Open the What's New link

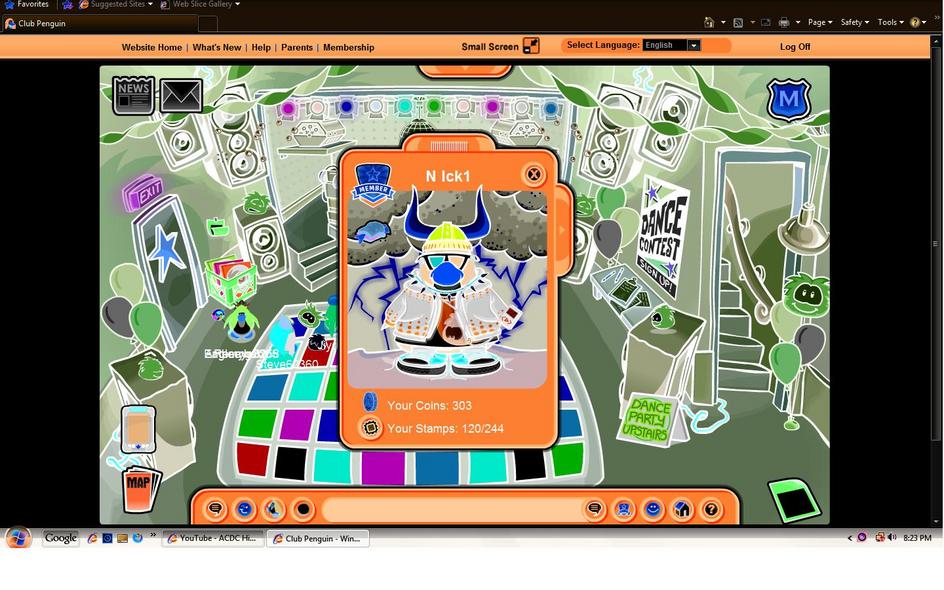pyautogui.click(x=217, y=47)
